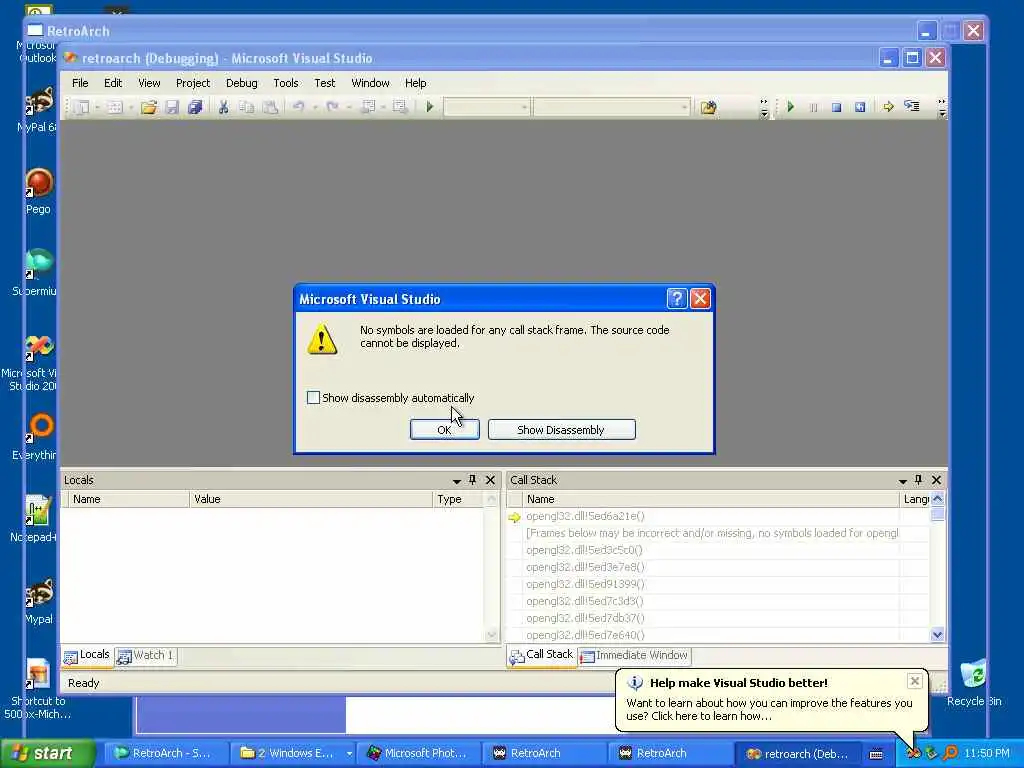Click the Show Disassembly button

point(561,430)
